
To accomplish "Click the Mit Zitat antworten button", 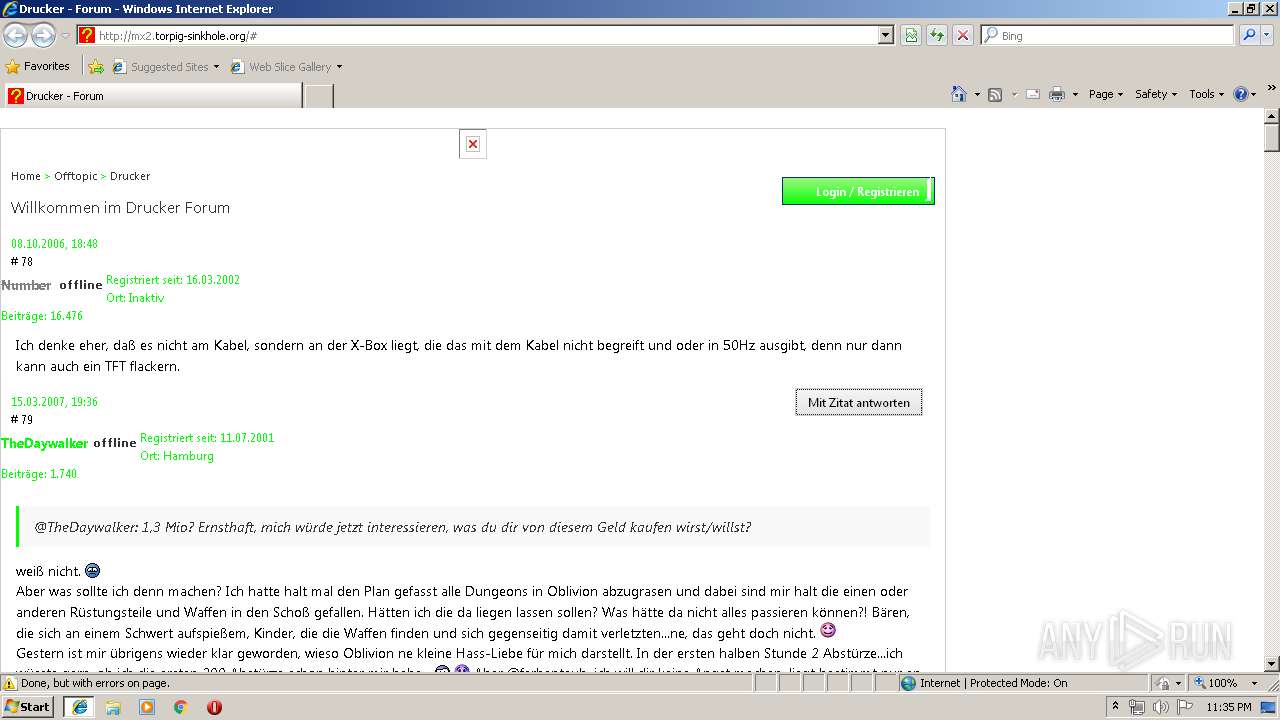I will pyautogui.click(x=859, y=402).
